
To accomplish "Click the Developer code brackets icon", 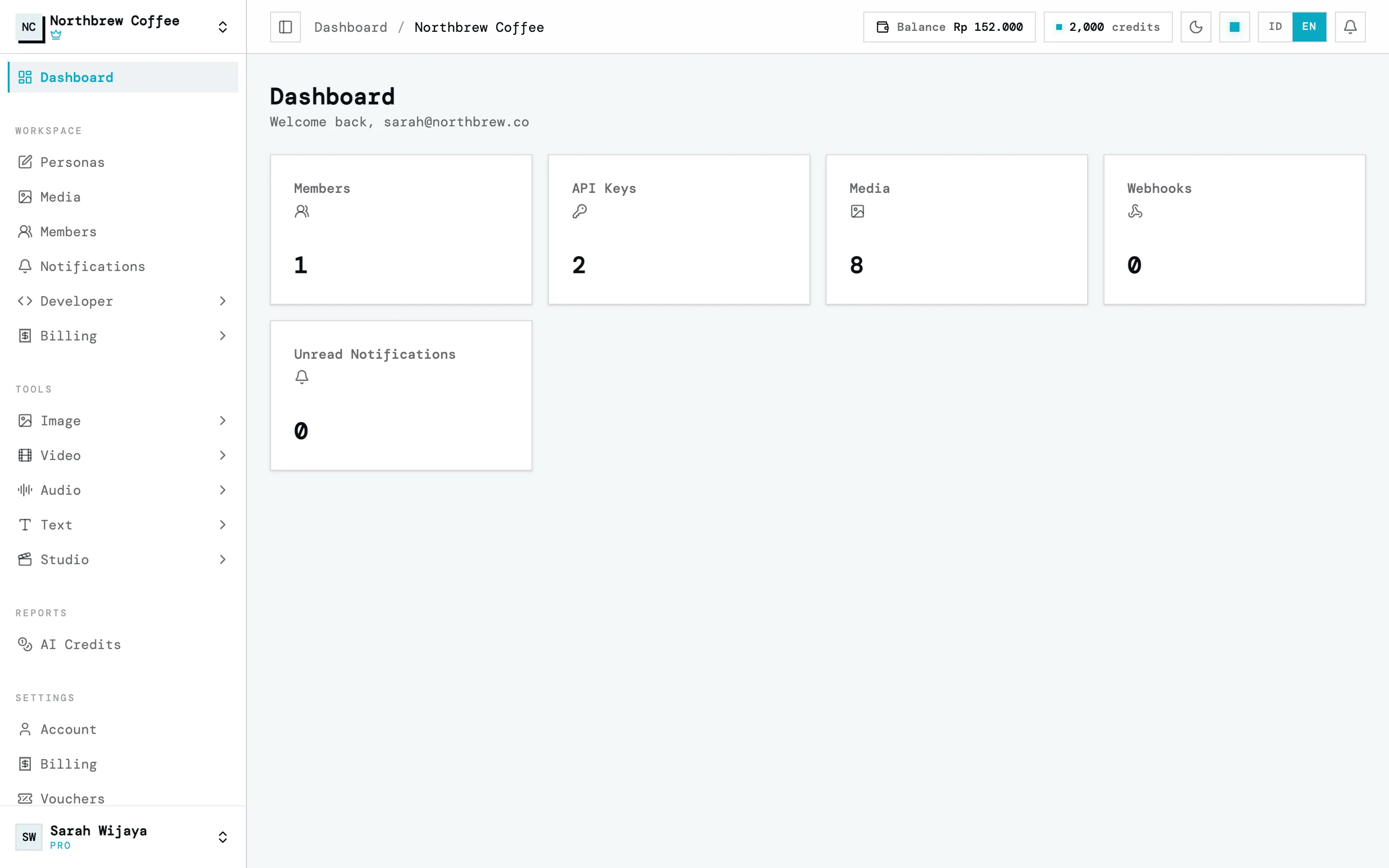I will coord(25,301).
